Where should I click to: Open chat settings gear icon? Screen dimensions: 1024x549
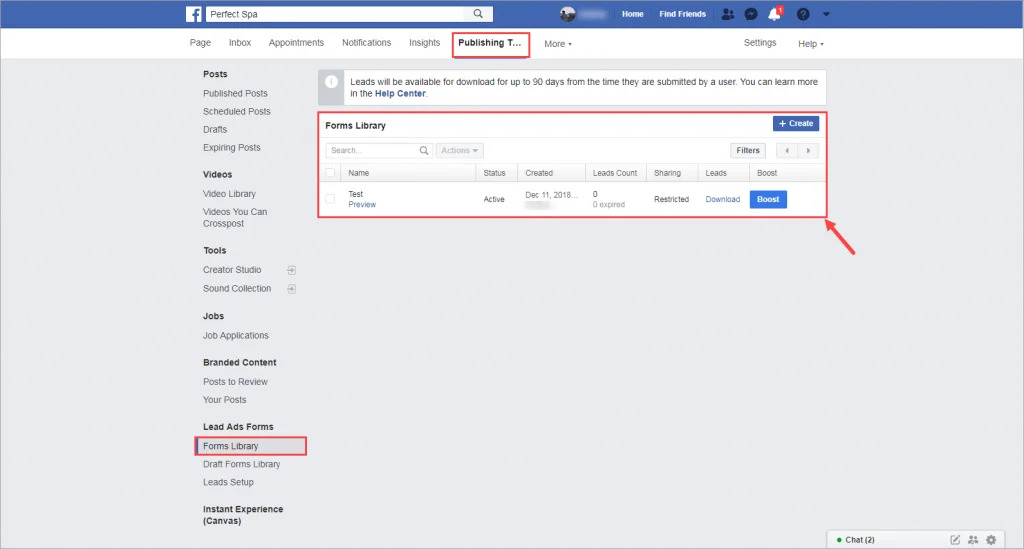tap(991, 540)
